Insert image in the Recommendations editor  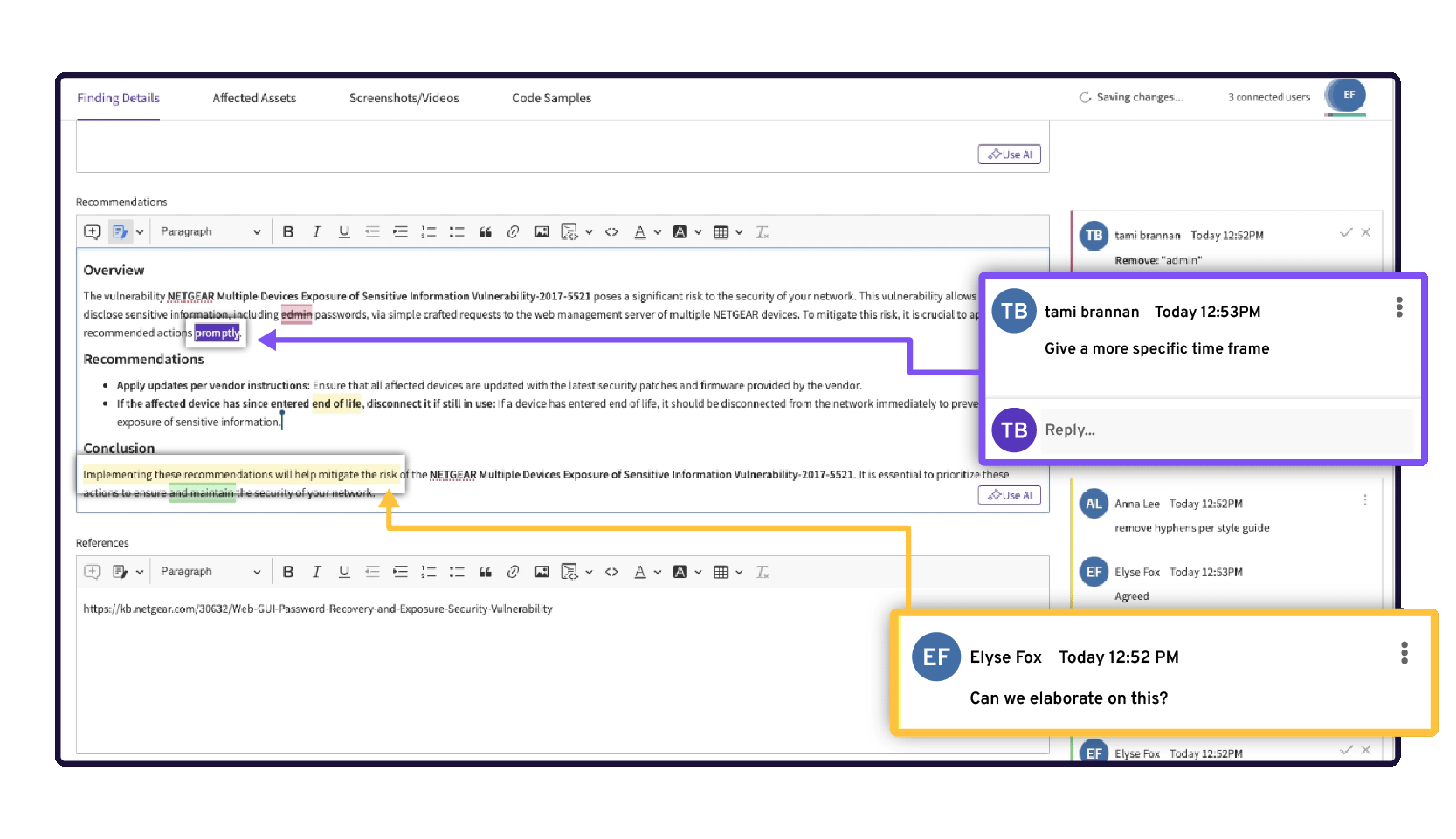[542, 232]
